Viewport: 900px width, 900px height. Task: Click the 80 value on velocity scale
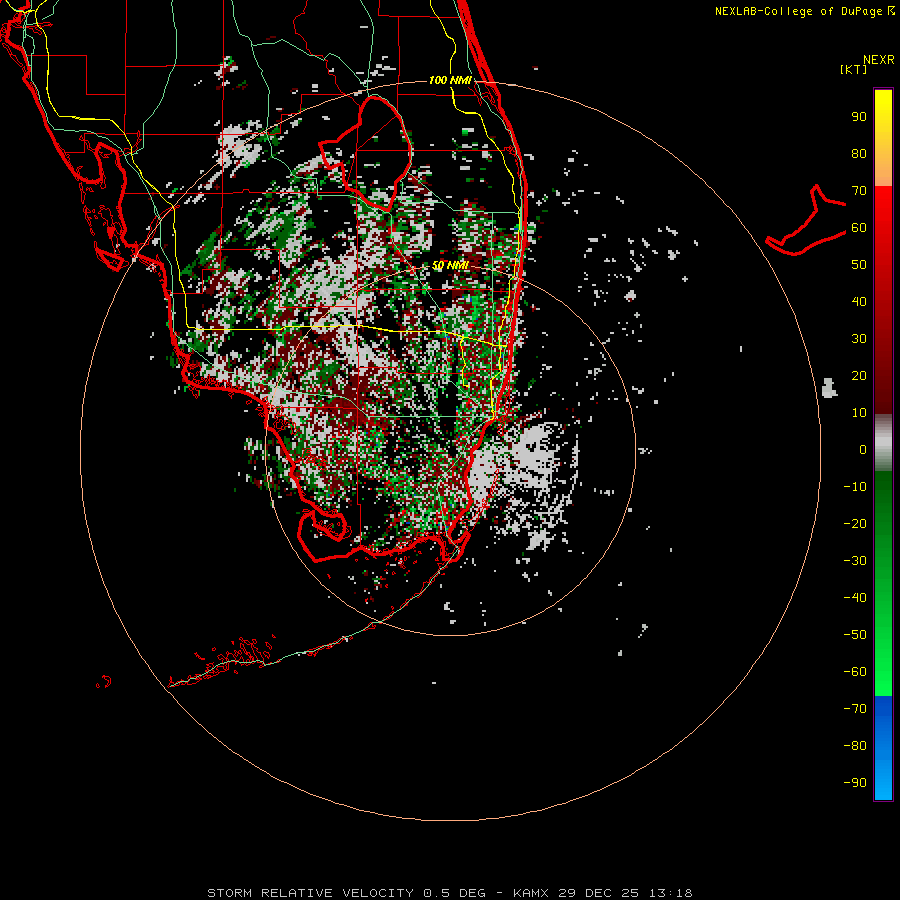tap(859, 154)
